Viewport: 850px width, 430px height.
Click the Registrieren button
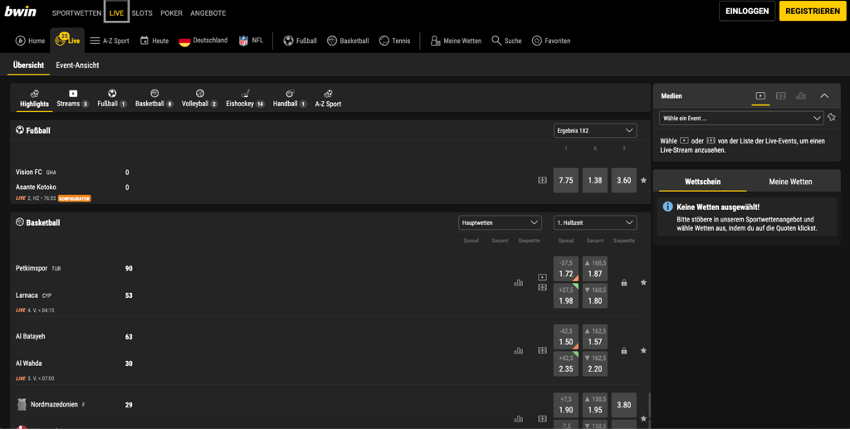[812, 11]
